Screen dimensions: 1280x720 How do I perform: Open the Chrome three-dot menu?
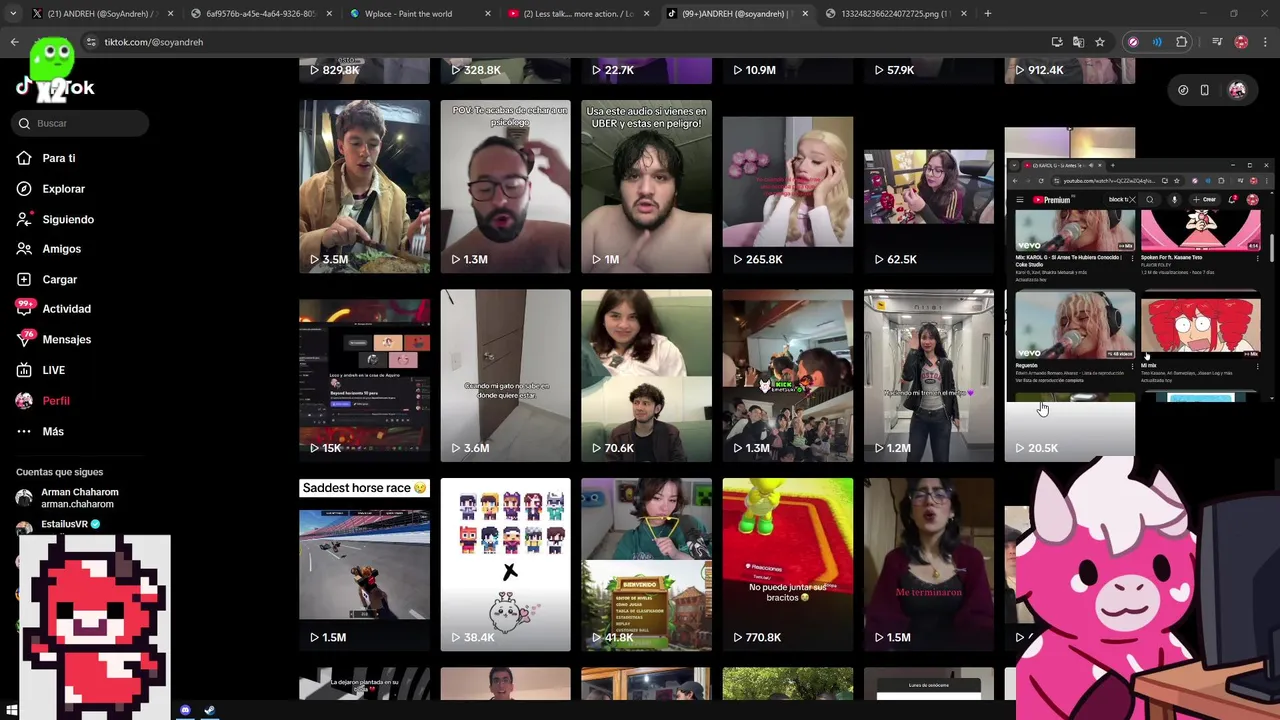point(1265,42)
